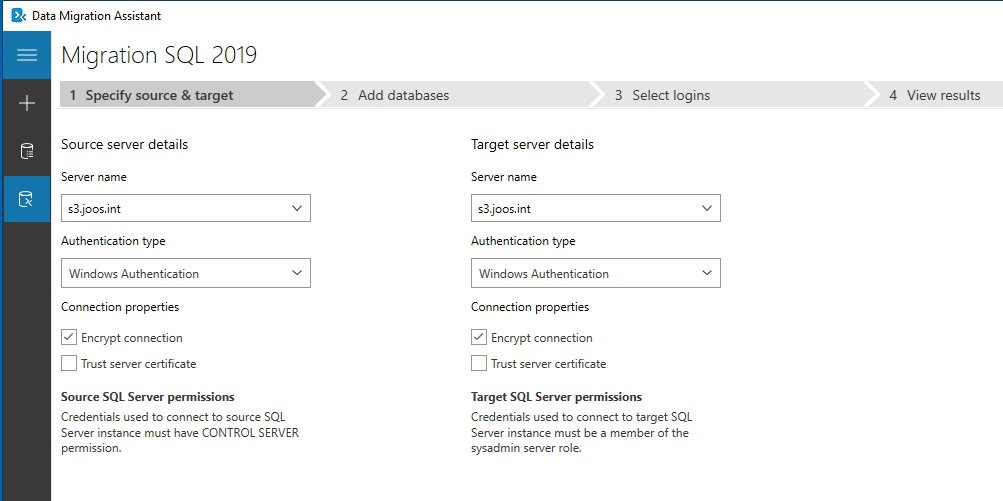The image size is (1003, 501).
Task: Enable source Trust server certificate
Action: click(69, 364)
